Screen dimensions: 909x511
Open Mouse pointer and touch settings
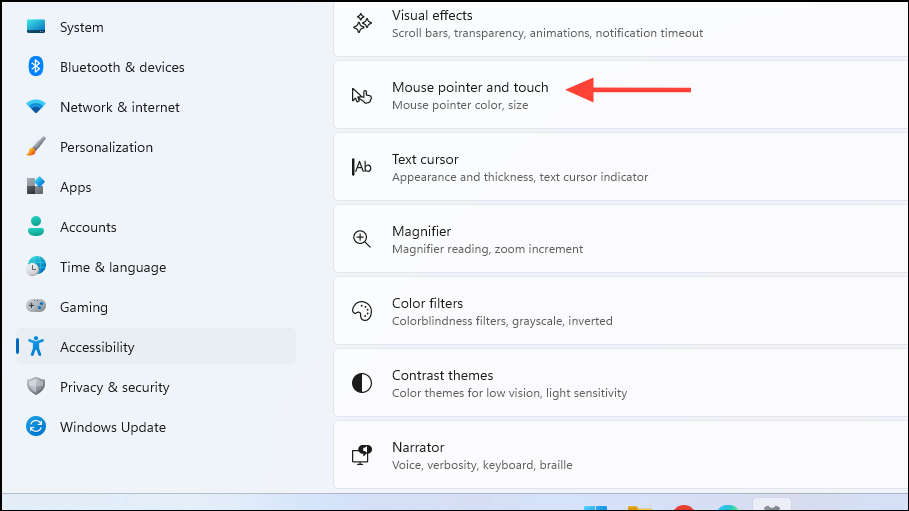point(621,95)
